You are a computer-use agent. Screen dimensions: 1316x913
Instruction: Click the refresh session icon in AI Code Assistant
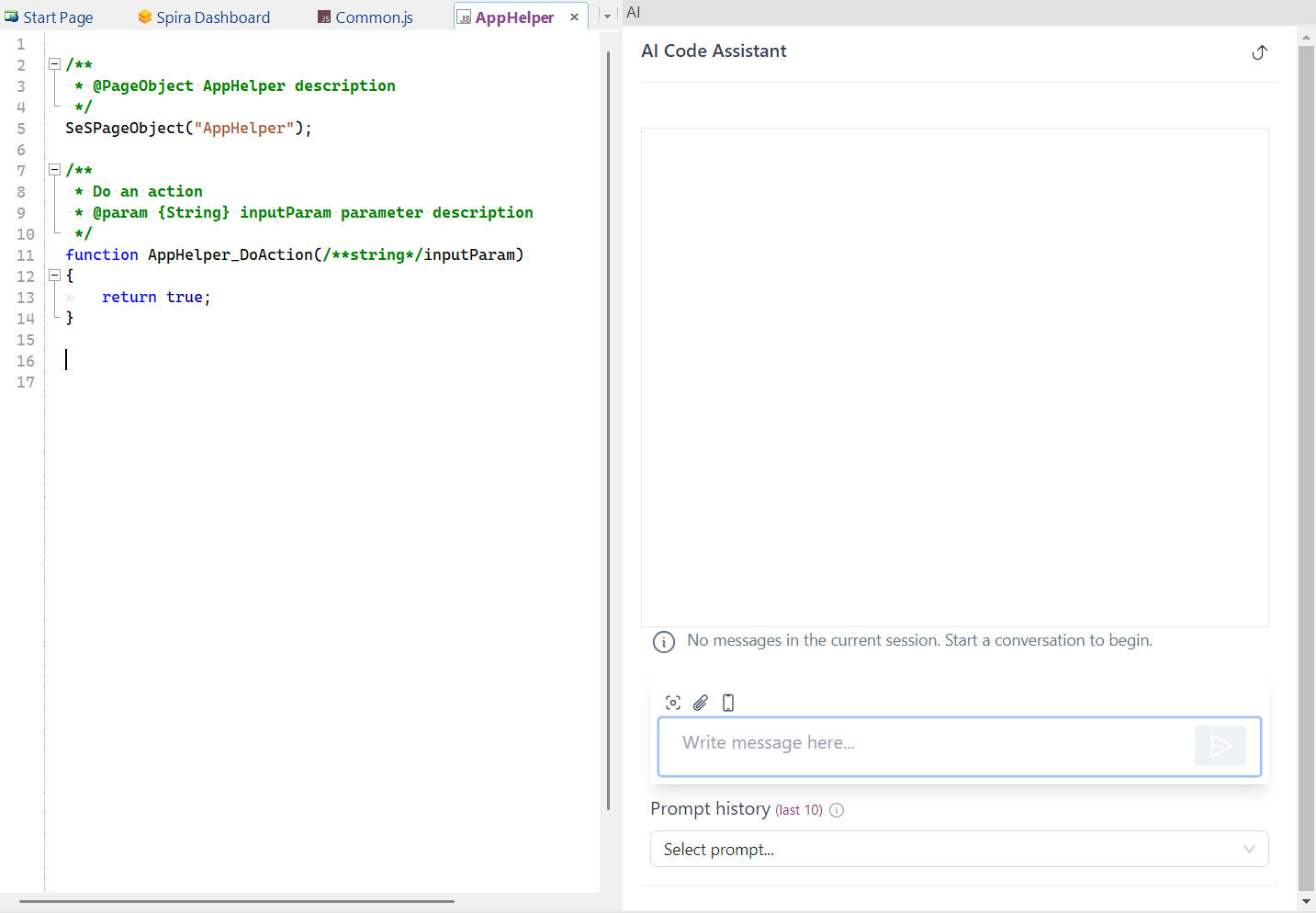click(x=1259, y=52)
